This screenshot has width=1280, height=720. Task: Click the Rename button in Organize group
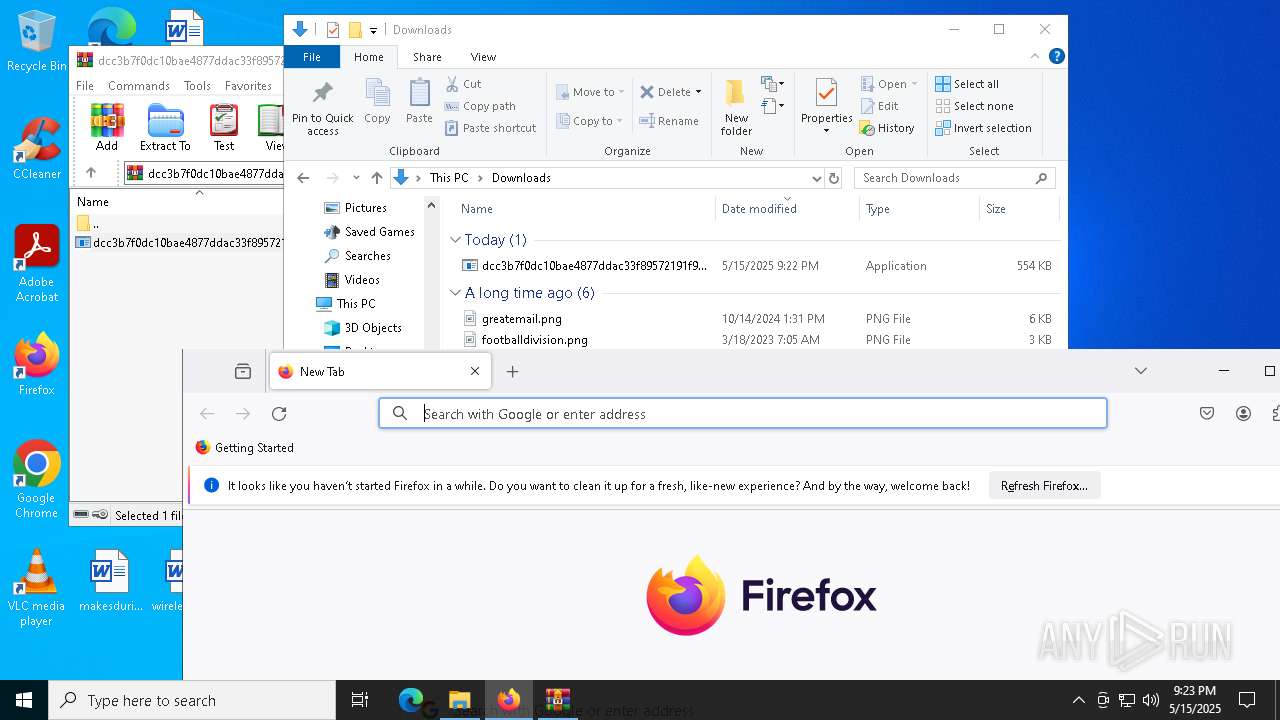click(669, 121)
